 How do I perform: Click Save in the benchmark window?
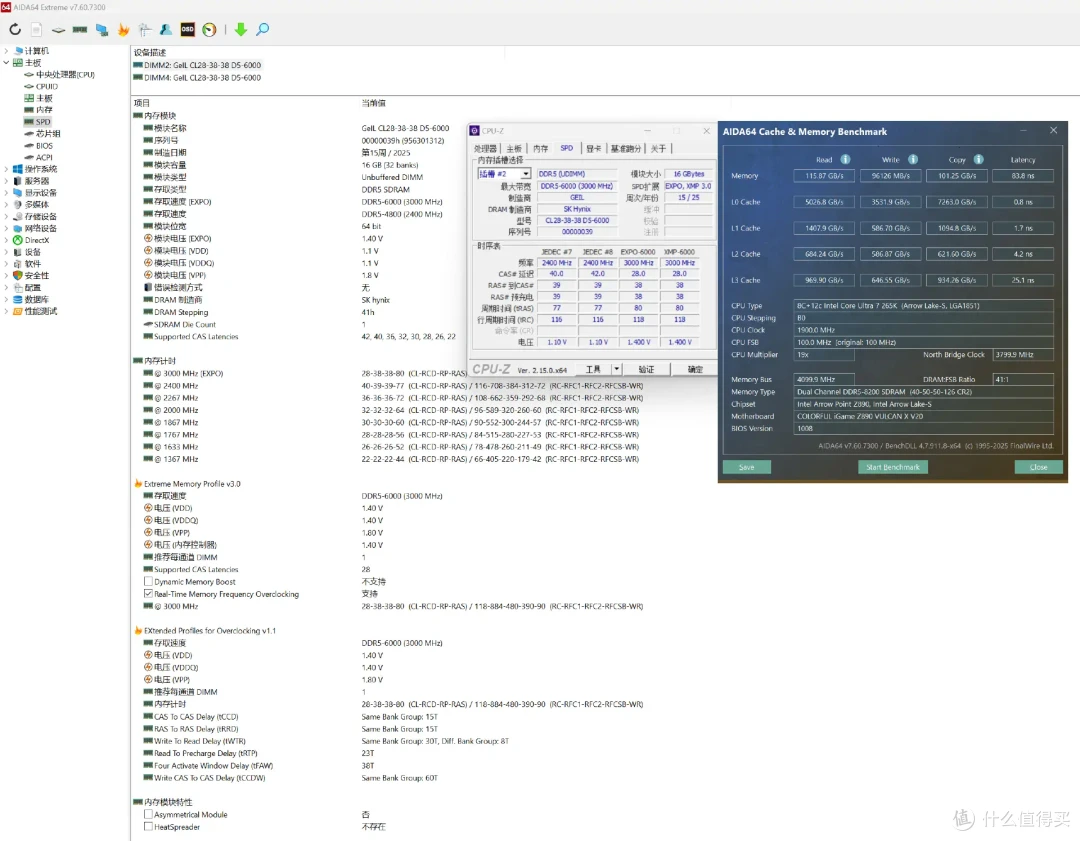[747, 467]
